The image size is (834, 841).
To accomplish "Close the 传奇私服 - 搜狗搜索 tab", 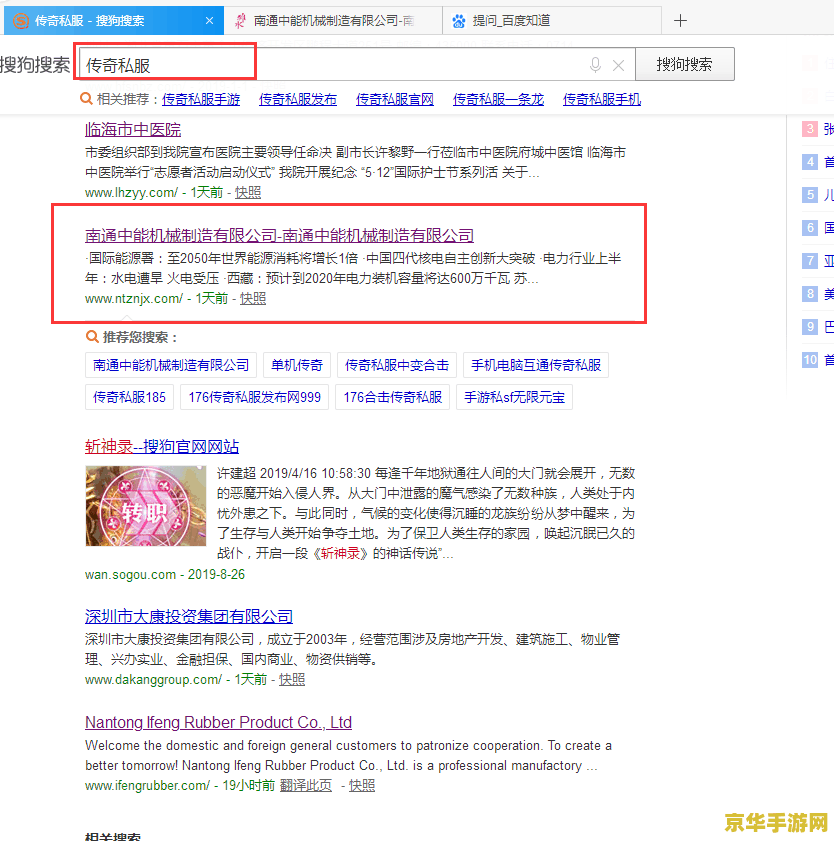I will (x=209, y=20).
